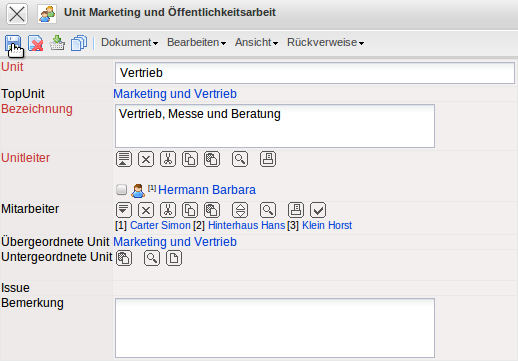Click the paste icon in Untergeordnete Unit row
Screen dimensions: 518x361
click(124, 258)
